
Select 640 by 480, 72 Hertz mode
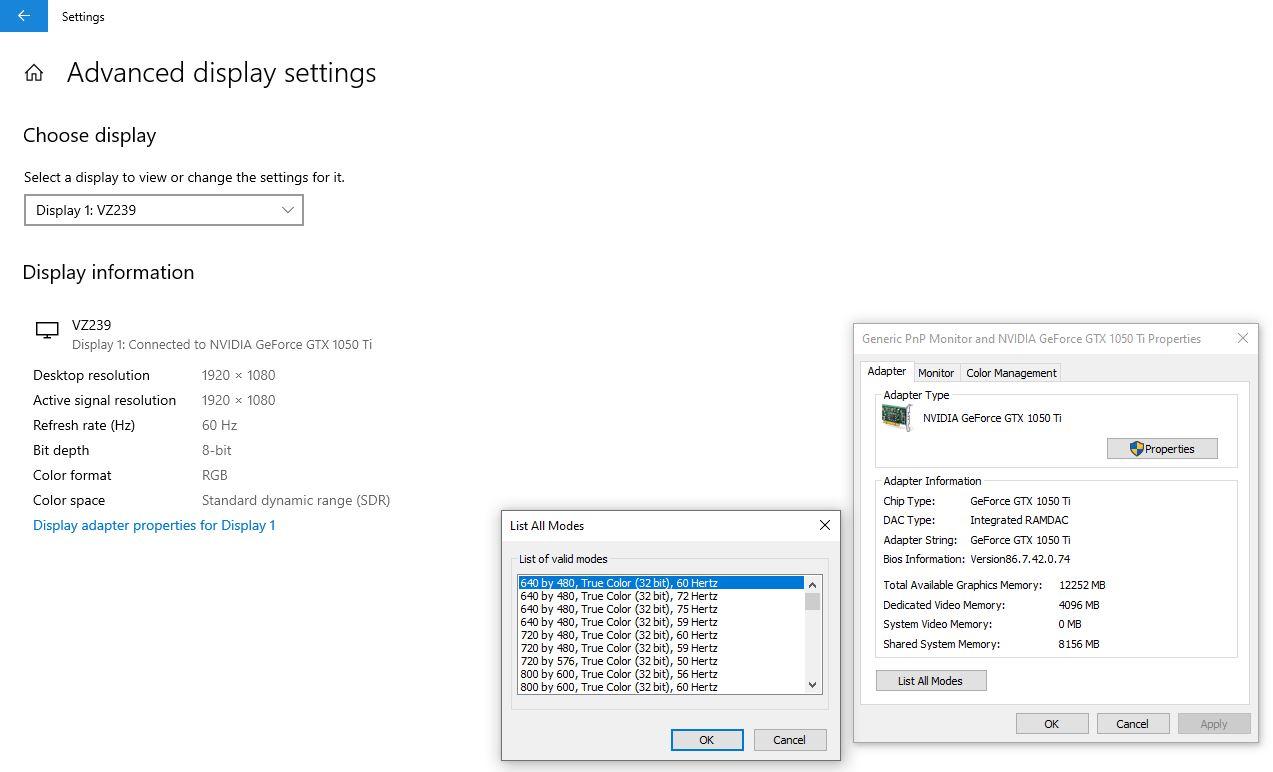coord(661,596)
